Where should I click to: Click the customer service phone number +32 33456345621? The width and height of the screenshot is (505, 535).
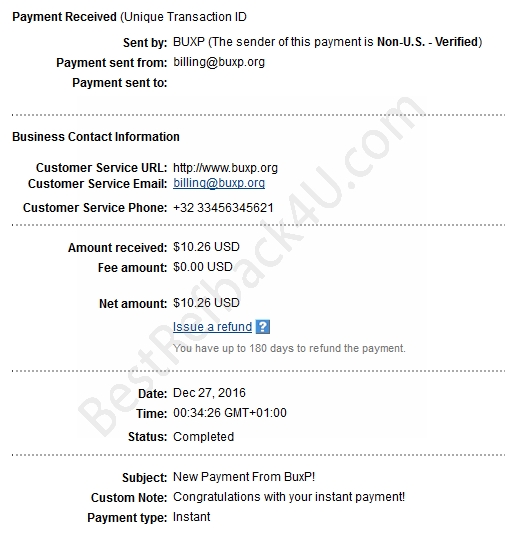click(223, 207)
